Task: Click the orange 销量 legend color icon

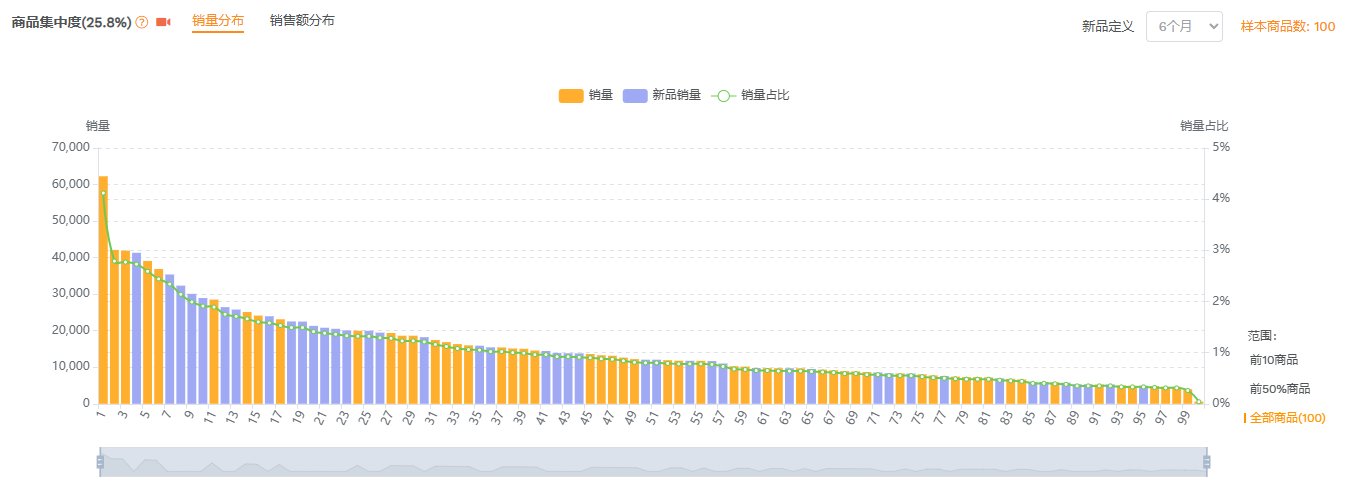Action: [x=570, y=96]
